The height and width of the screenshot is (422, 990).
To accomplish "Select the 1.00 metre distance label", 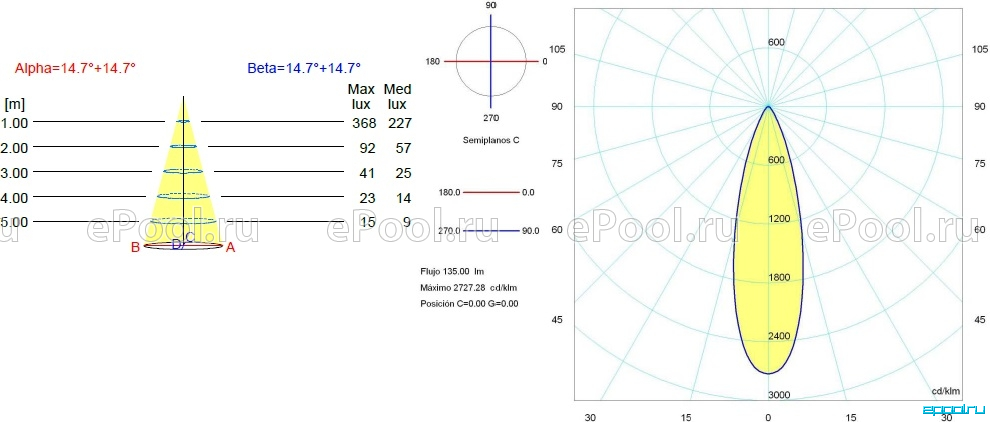I will click(15, 123).
